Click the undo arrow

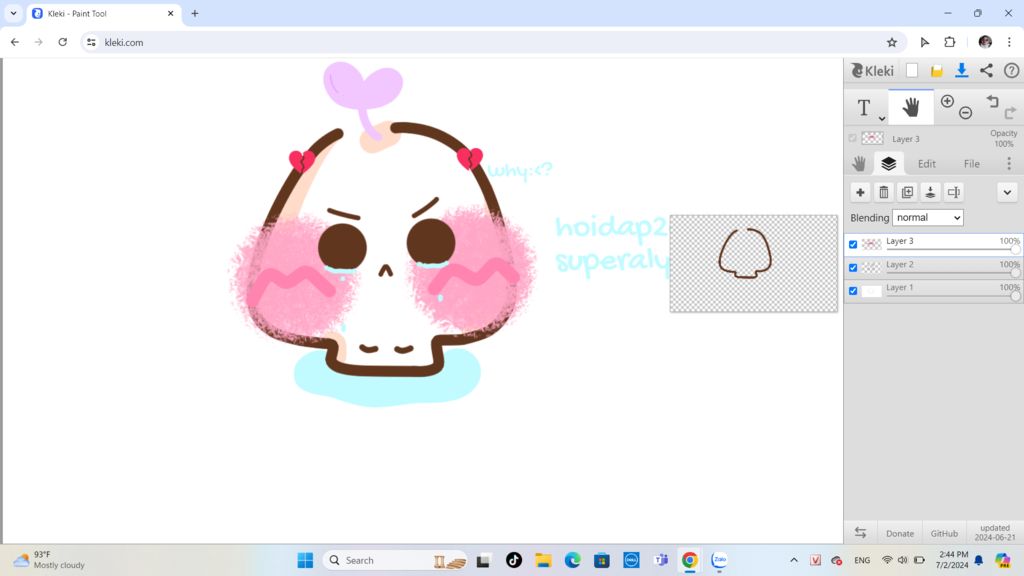coord(992,102)
